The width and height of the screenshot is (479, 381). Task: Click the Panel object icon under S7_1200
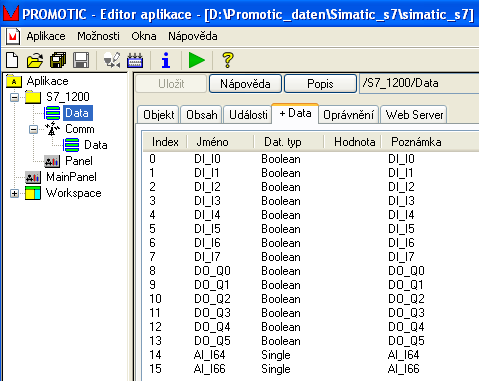pos(52,161)
